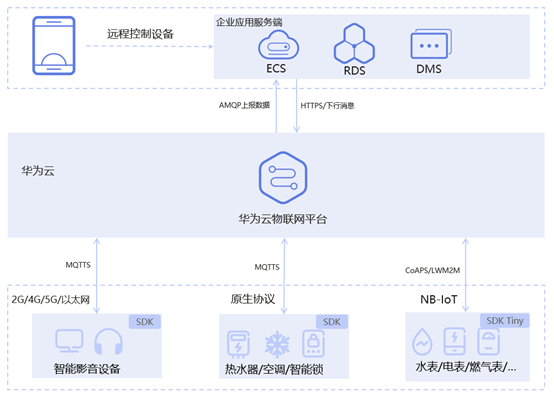Click the 华为云物联网平台 caption
Image resolution: width=554 pixels, height=398 pixels.
click(283, 219)
